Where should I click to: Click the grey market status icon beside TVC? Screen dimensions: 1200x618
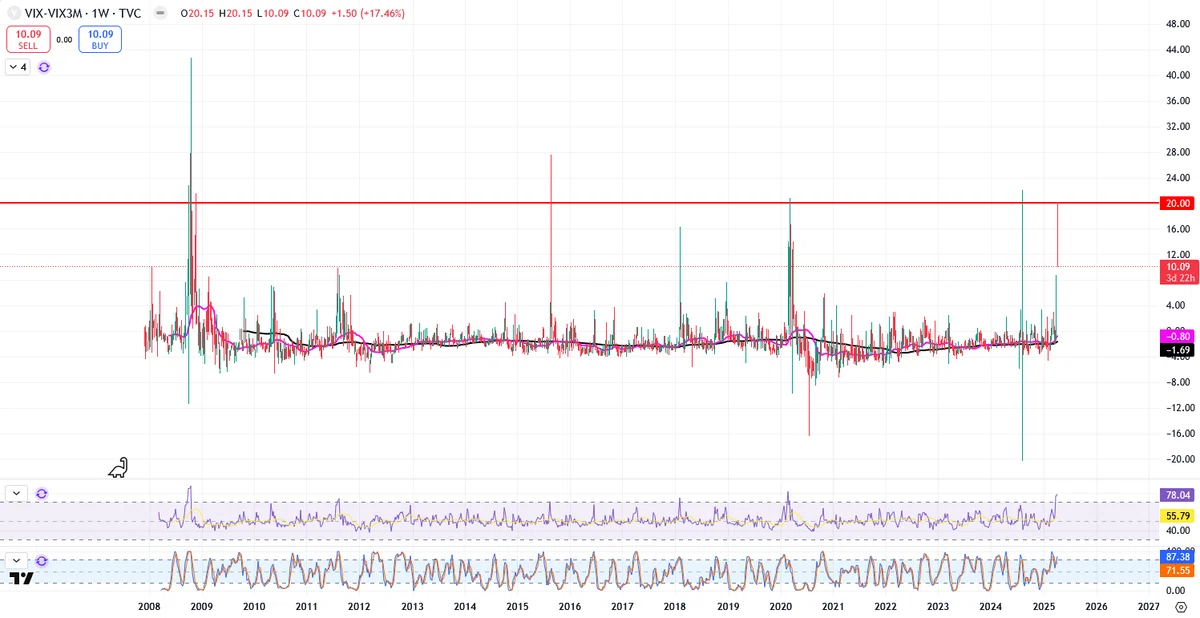160,14
